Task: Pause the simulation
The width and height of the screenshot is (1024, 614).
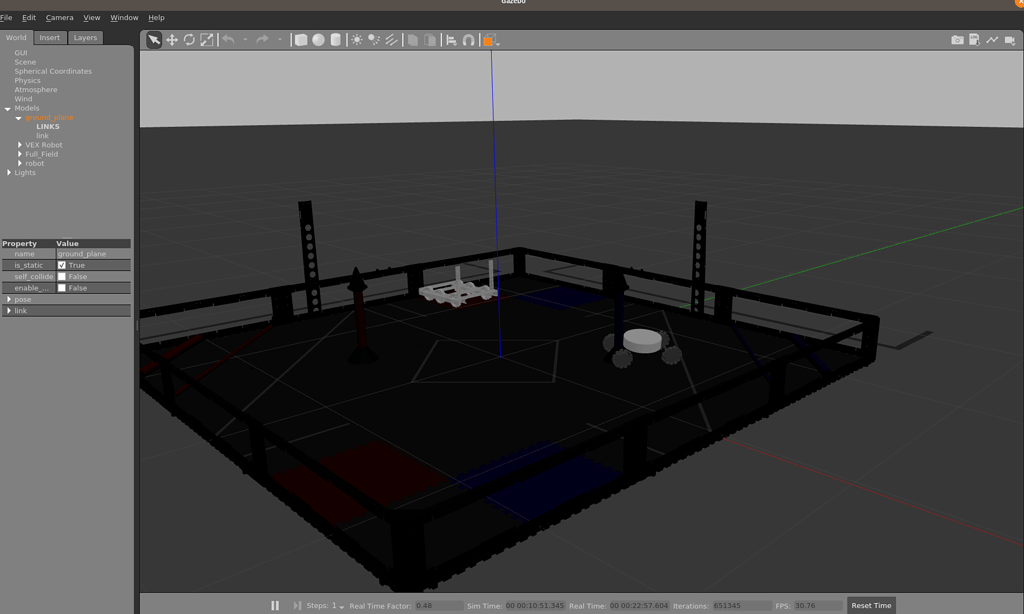Action: coord(275,605)
